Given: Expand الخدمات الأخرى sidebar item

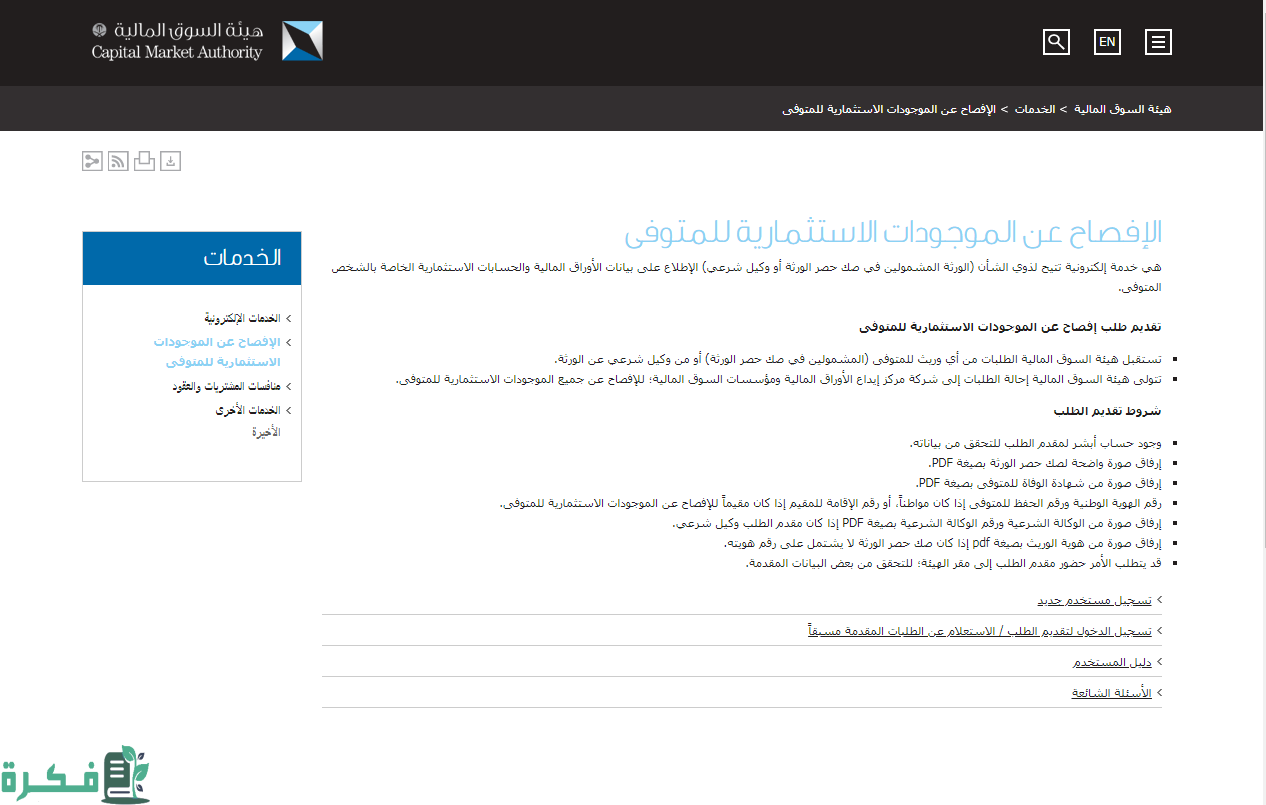Looking at the screenshot, I should click(x=247, y=410).
